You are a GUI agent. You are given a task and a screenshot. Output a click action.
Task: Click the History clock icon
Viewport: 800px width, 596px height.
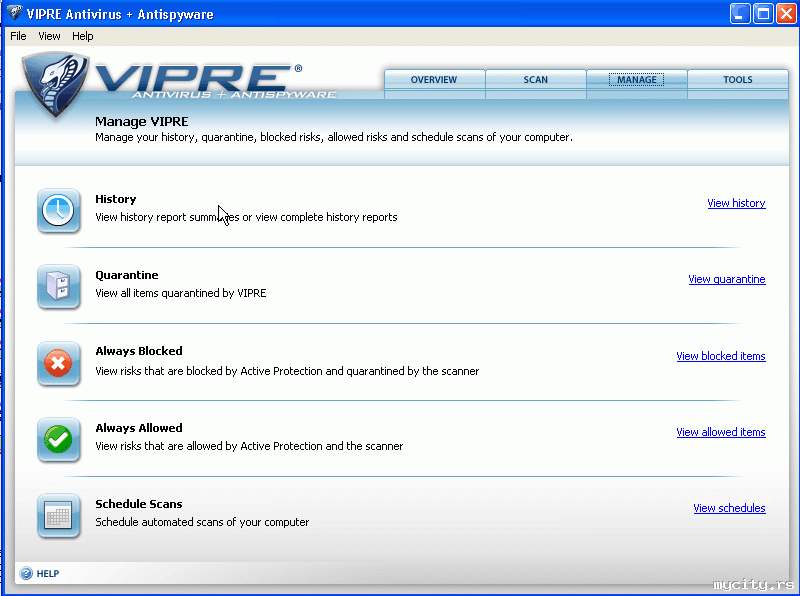59,210
